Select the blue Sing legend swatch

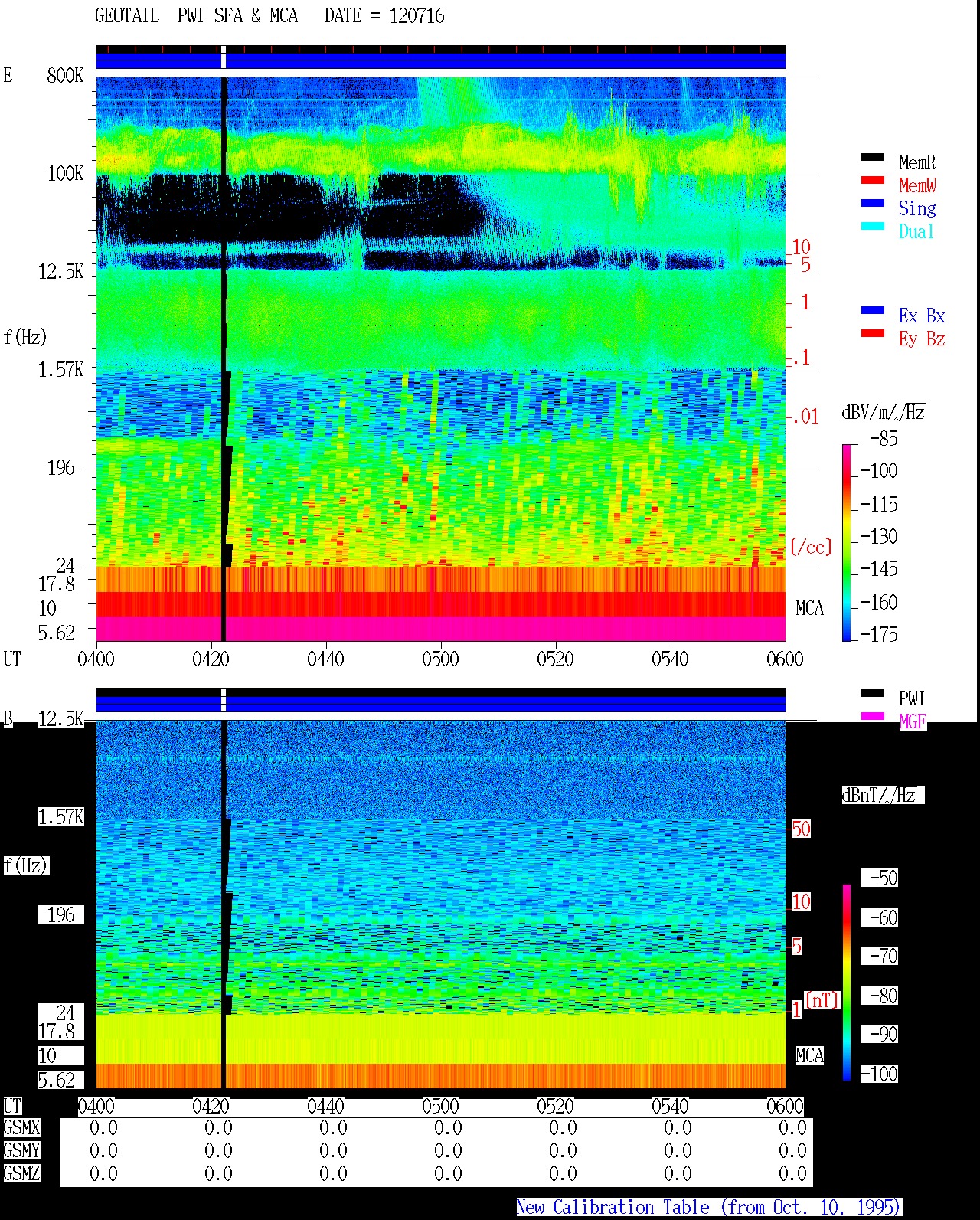873,203
